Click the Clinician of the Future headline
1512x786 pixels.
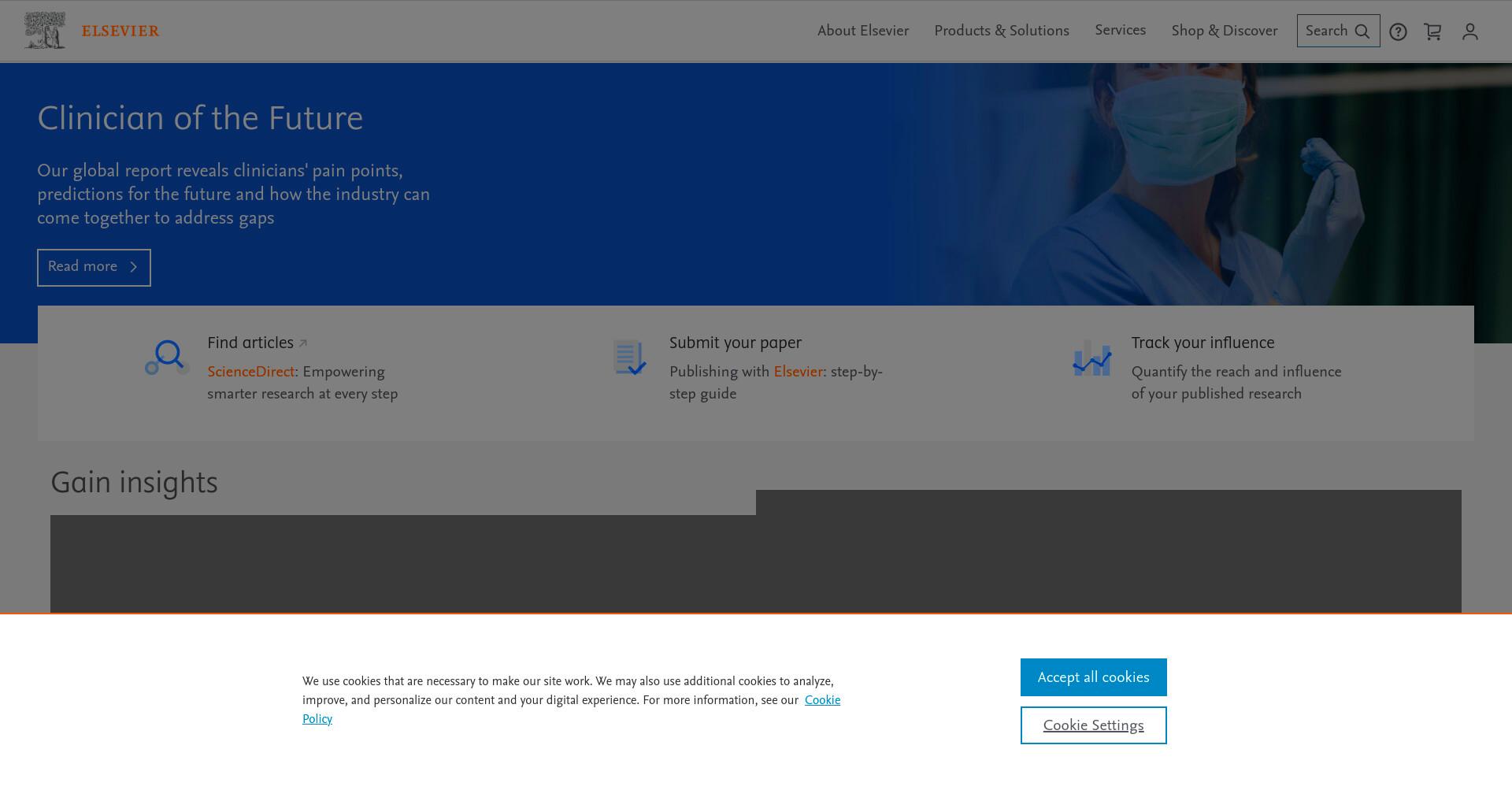[200, 118]
